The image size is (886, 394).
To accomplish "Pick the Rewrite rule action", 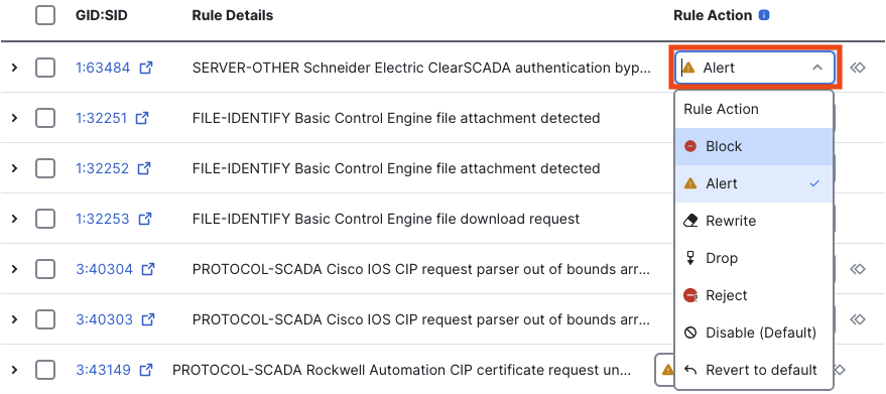I will pos(754,221).
